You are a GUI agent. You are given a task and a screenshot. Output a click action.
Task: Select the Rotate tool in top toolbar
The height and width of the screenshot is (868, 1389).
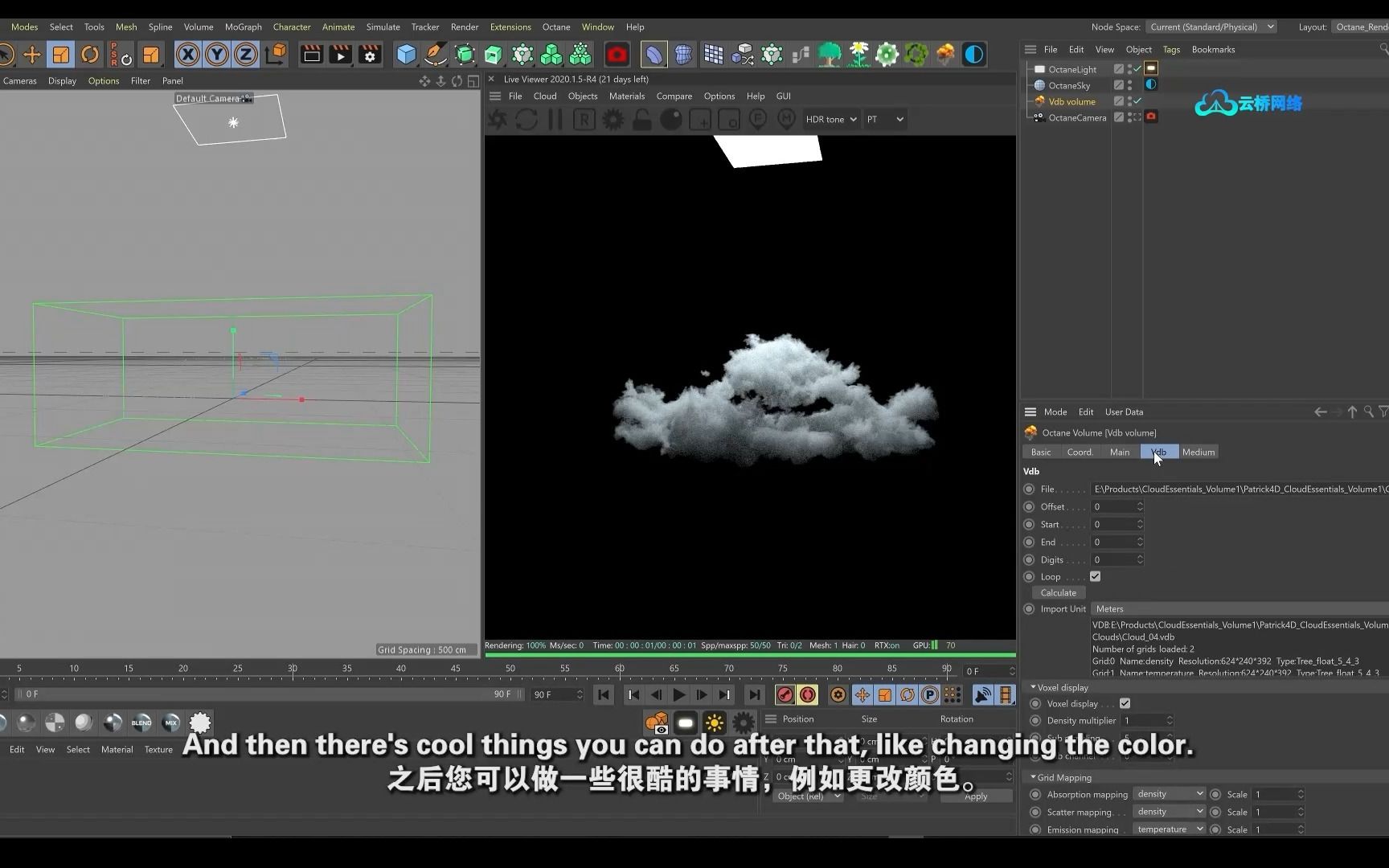[90, 55]
